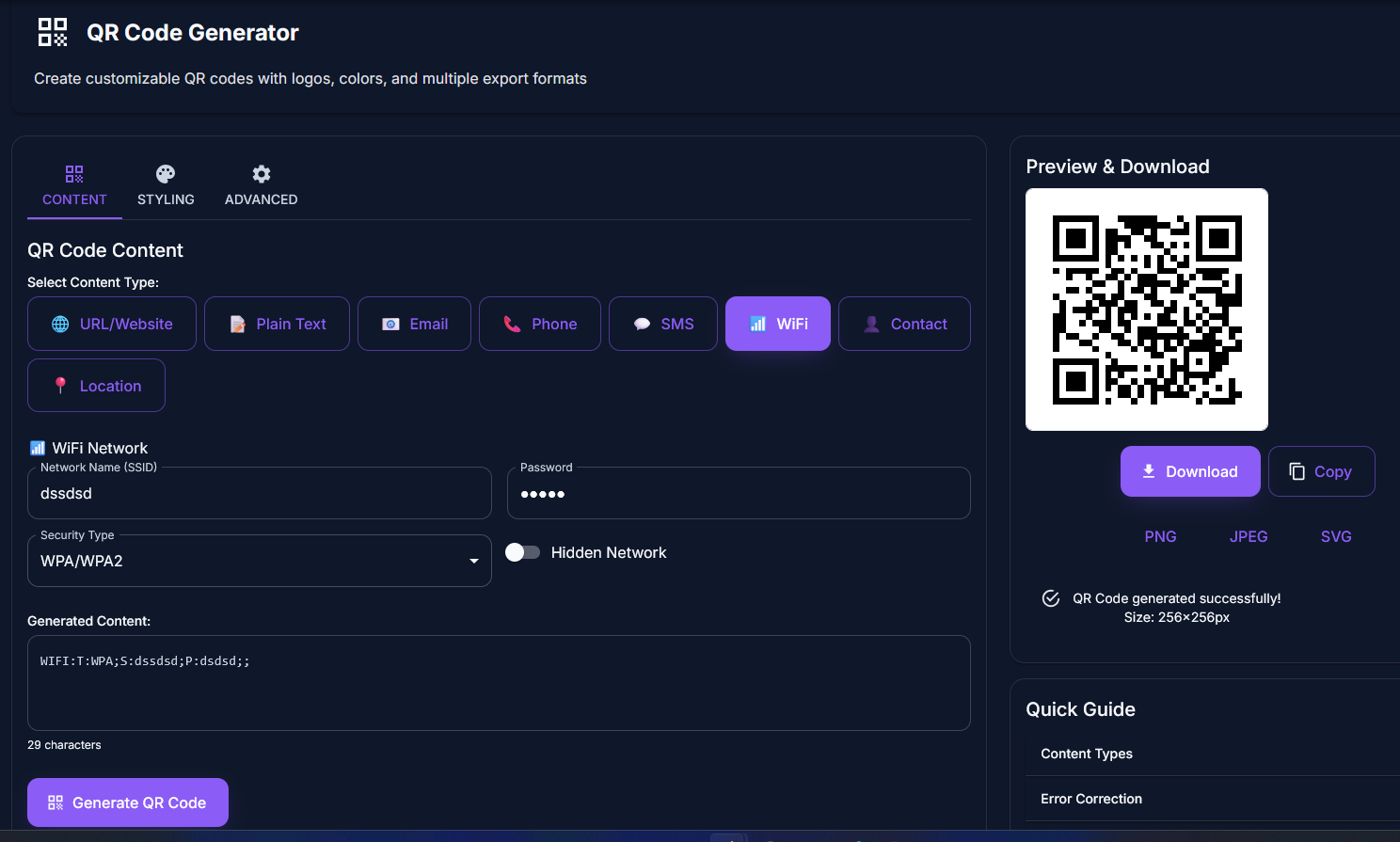Viewport: 1400px width, 842px height.
Task: Click the envelope icon in Email
Action: [390, 324]
